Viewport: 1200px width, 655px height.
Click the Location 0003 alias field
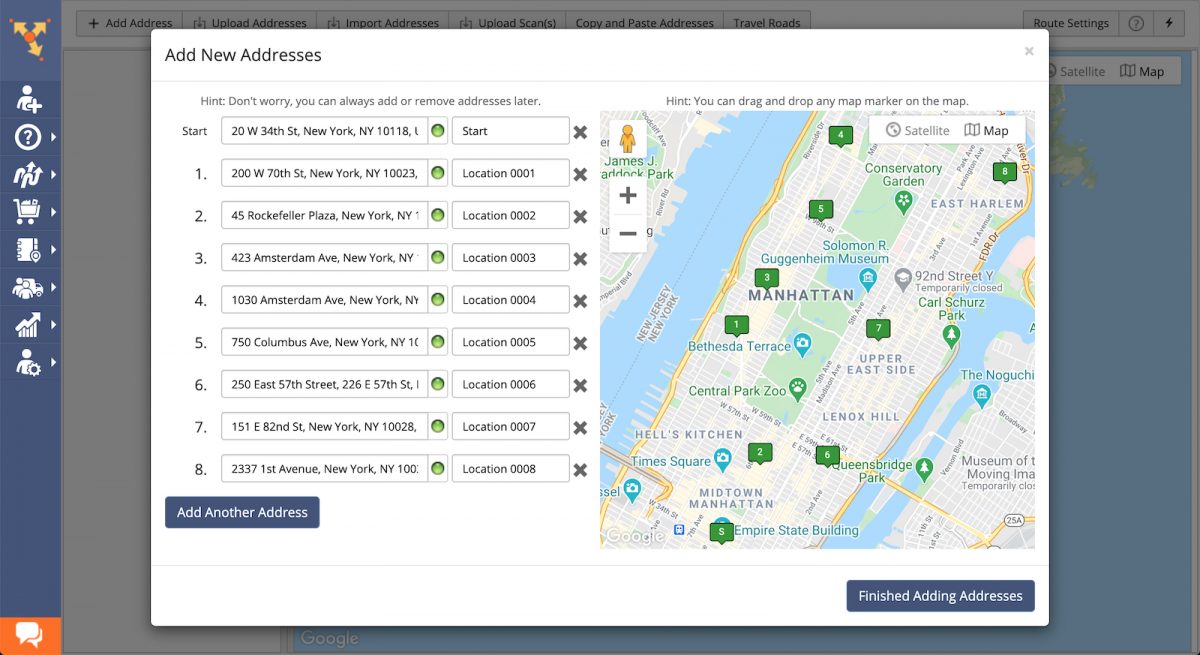(x=510, y=258)
